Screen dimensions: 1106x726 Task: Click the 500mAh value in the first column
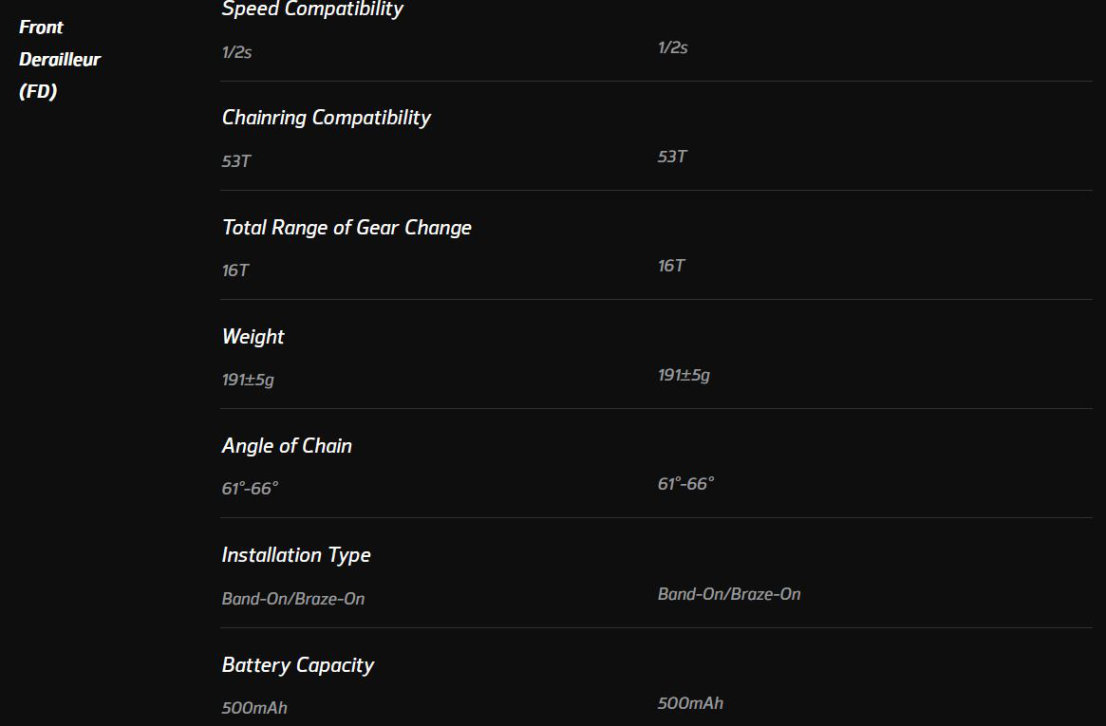pos(255,708)
